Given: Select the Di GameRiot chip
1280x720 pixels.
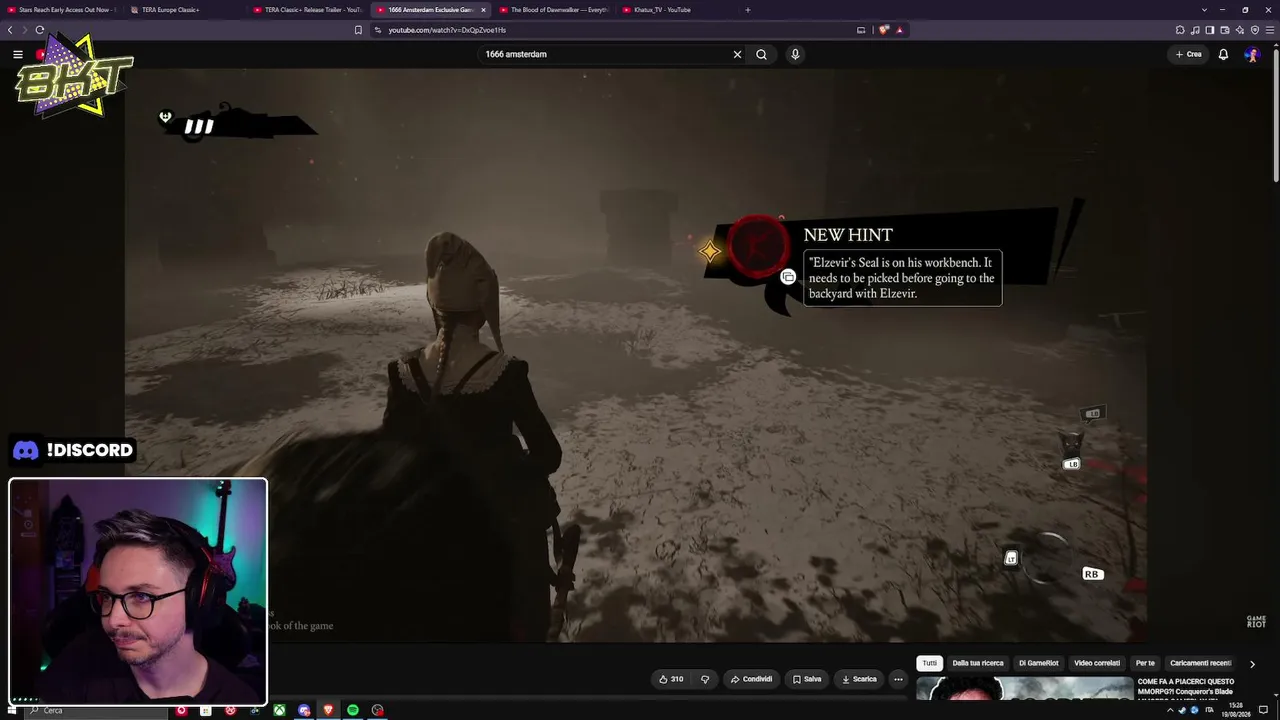Looking at the screenshot, I should (1038, 663).
